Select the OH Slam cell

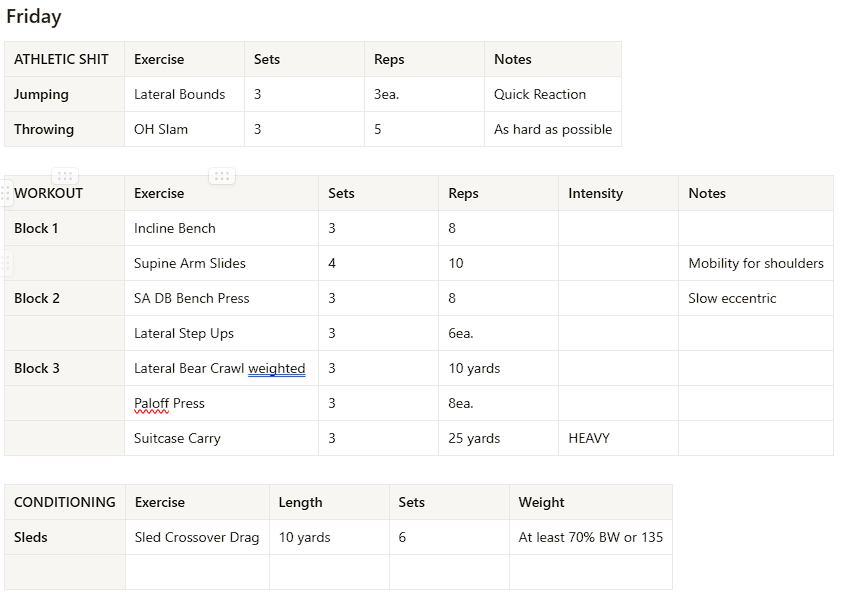pos(161,129)
